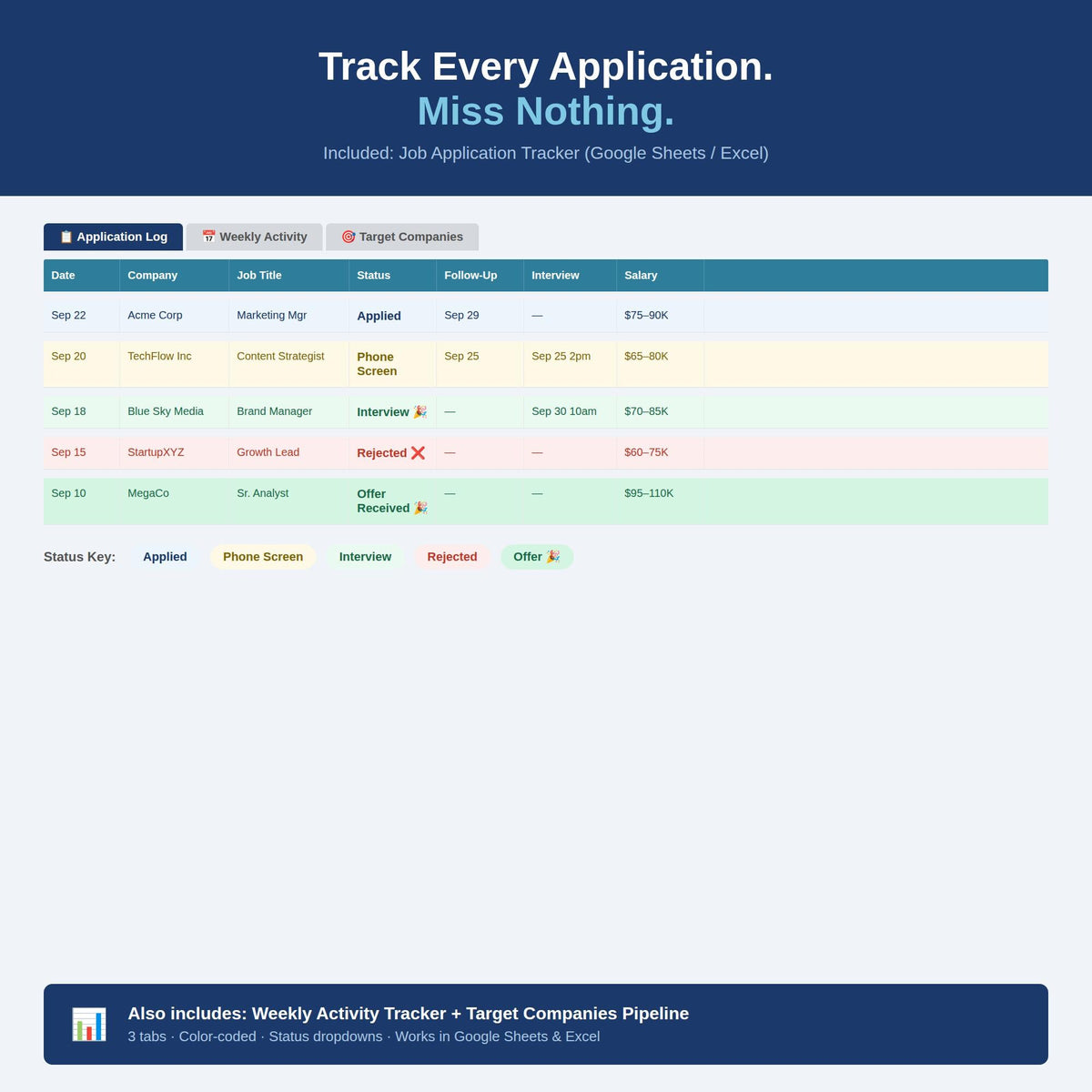
Task: Click the Rejected status key pill
Action: tap(452, 557)
